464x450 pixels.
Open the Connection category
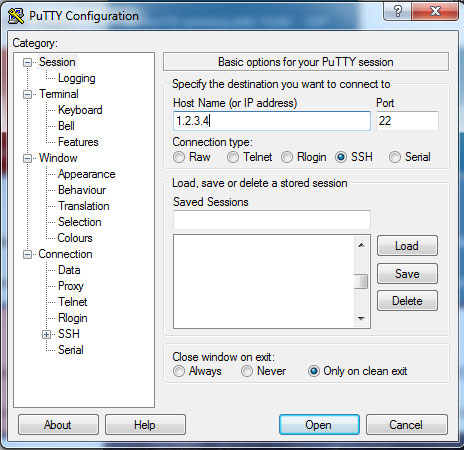(65, 254)
